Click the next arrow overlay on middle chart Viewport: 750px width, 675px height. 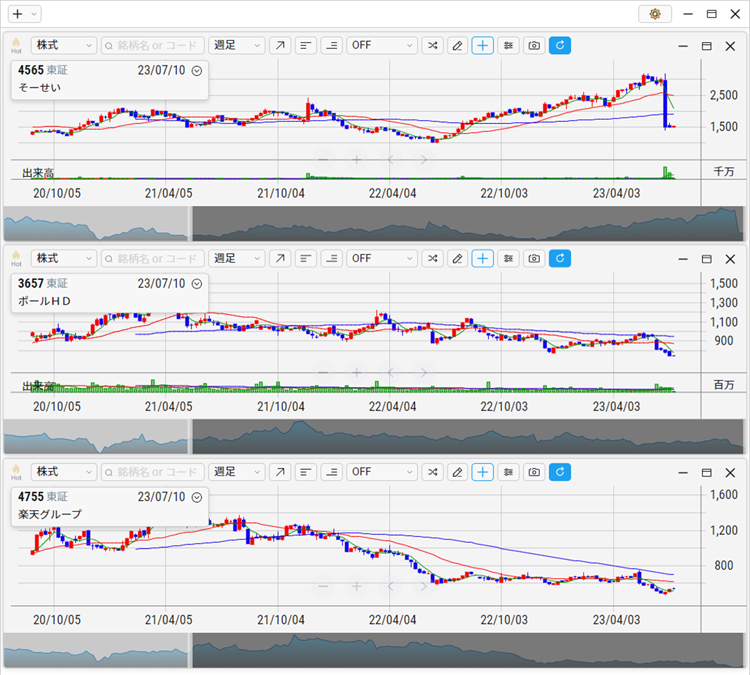[x=423, y=372]
